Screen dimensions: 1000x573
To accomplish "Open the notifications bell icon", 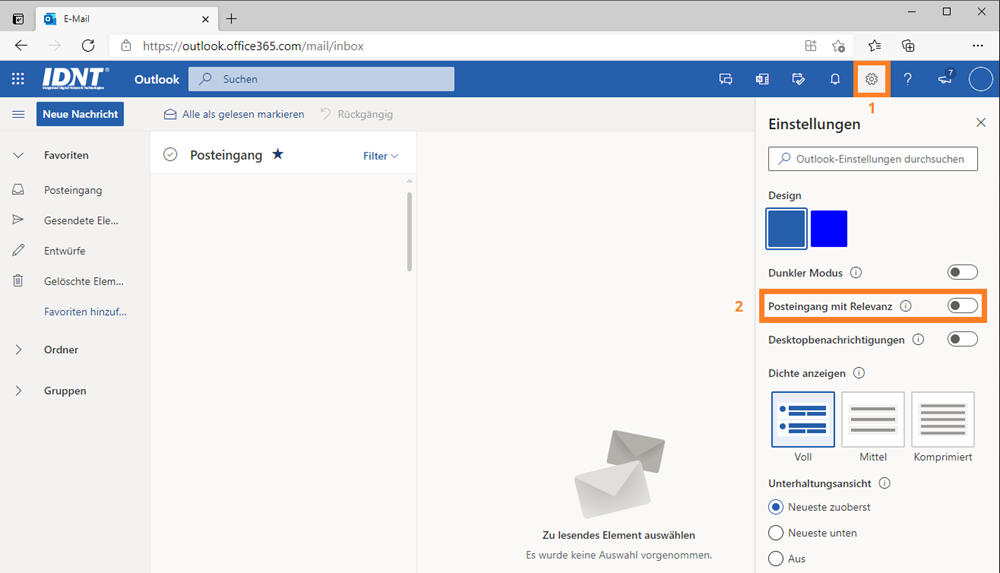I will click(x=835, y=79).
